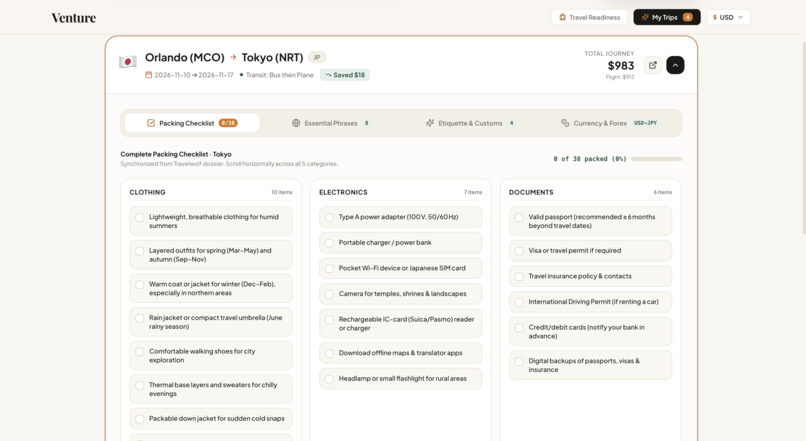Check Layered outfits for spring item

click(139, 251)
